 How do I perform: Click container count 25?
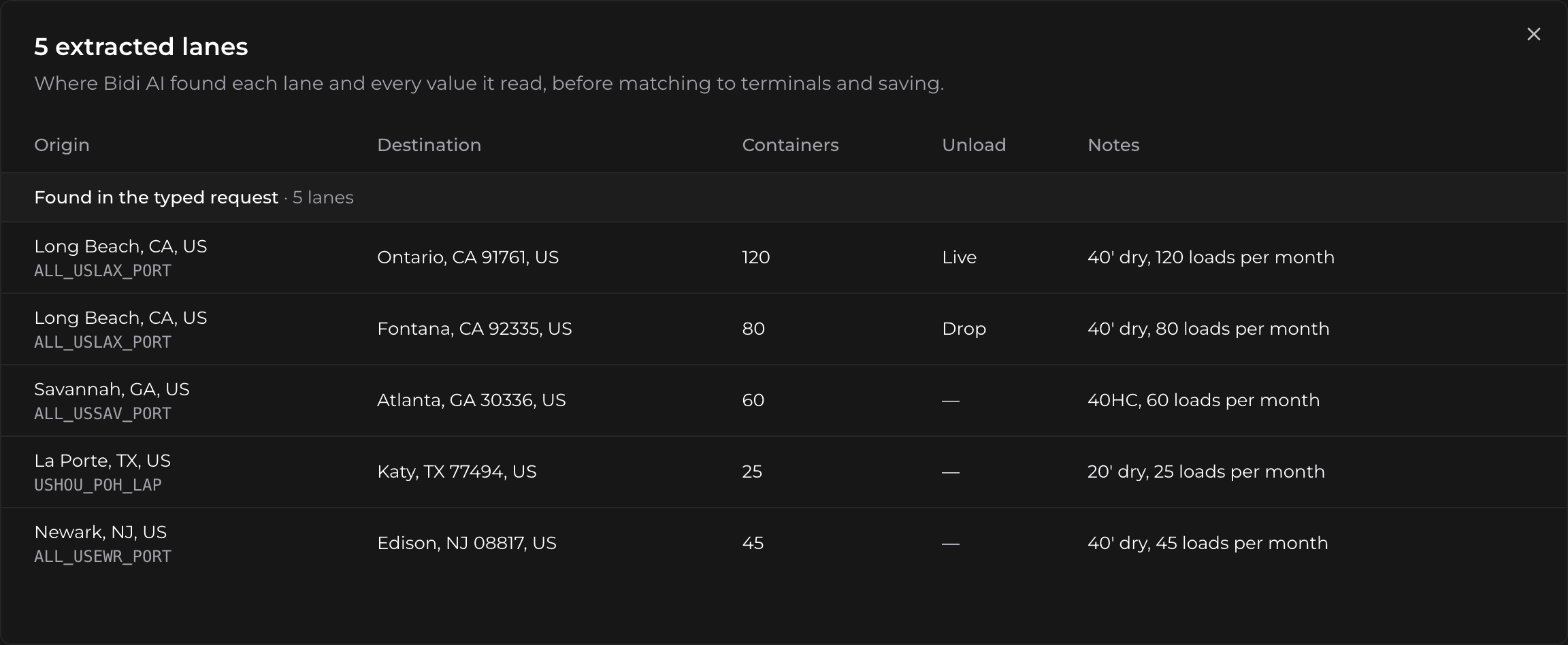tap(752, 472)
